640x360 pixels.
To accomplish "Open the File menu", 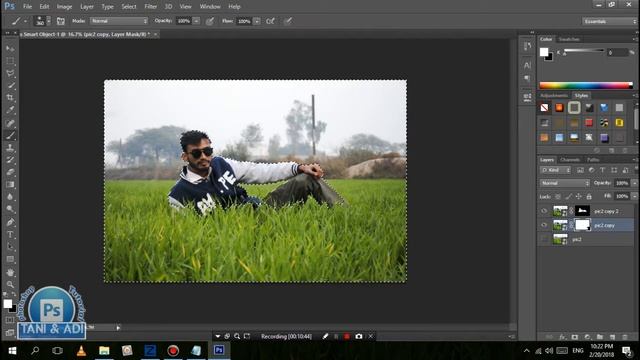I will (x=27, y=7).
